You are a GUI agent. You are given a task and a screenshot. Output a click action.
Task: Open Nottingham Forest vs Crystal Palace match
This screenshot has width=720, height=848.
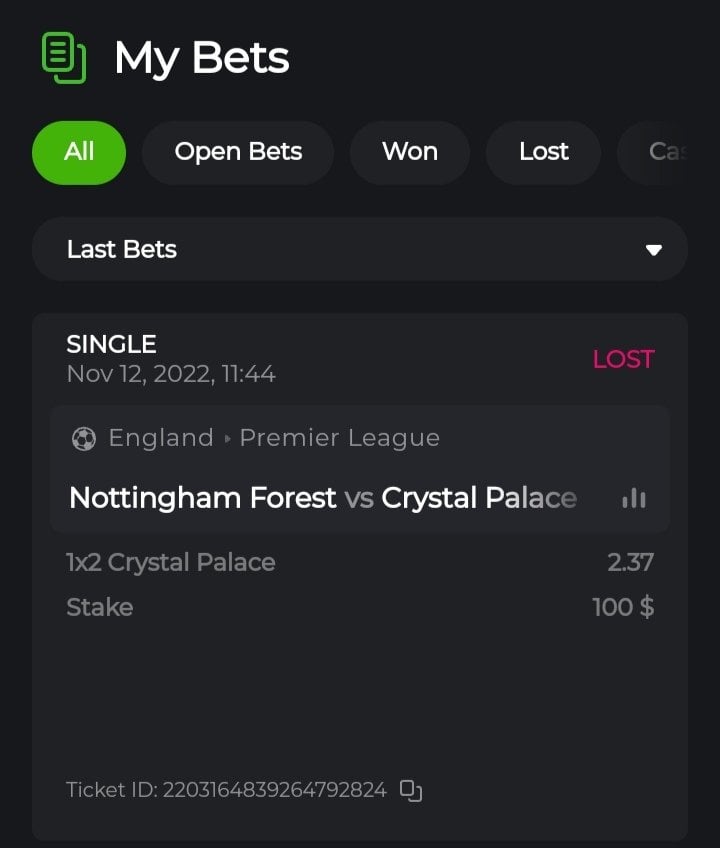point(322,498)
